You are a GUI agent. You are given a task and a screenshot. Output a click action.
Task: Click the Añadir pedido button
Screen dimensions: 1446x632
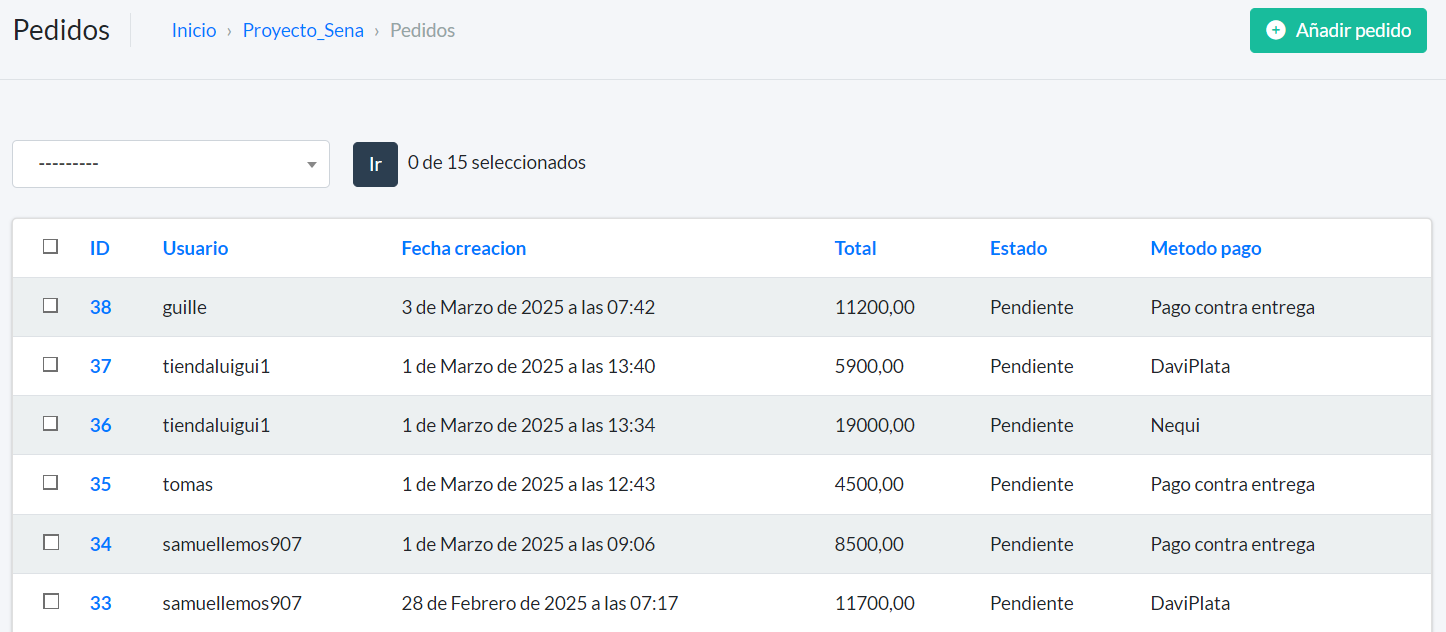coord(1338,31)
